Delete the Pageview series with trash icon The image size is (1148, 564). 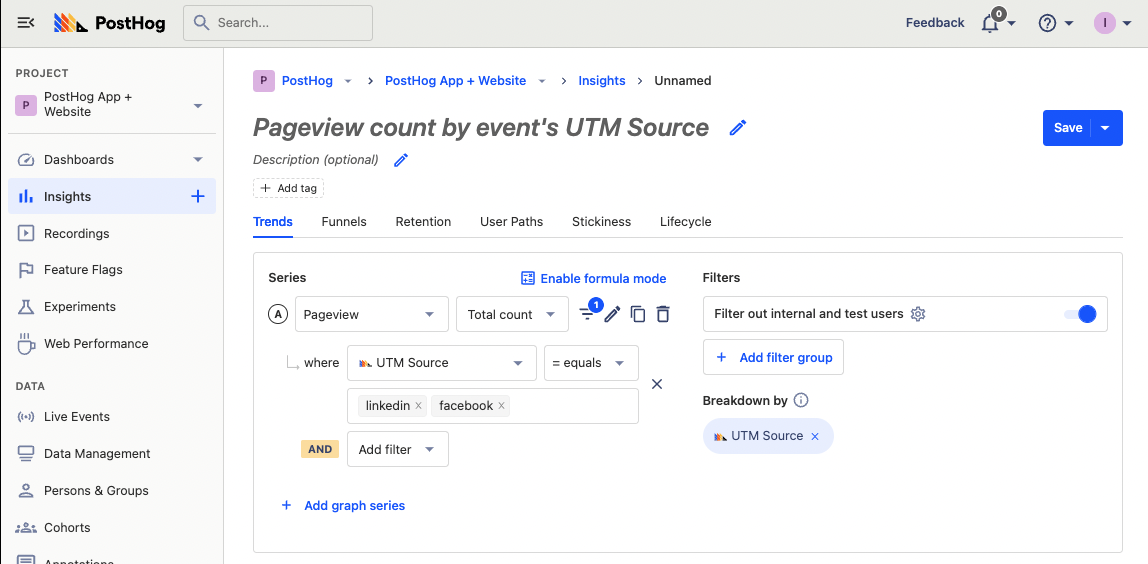click(662, 314)
